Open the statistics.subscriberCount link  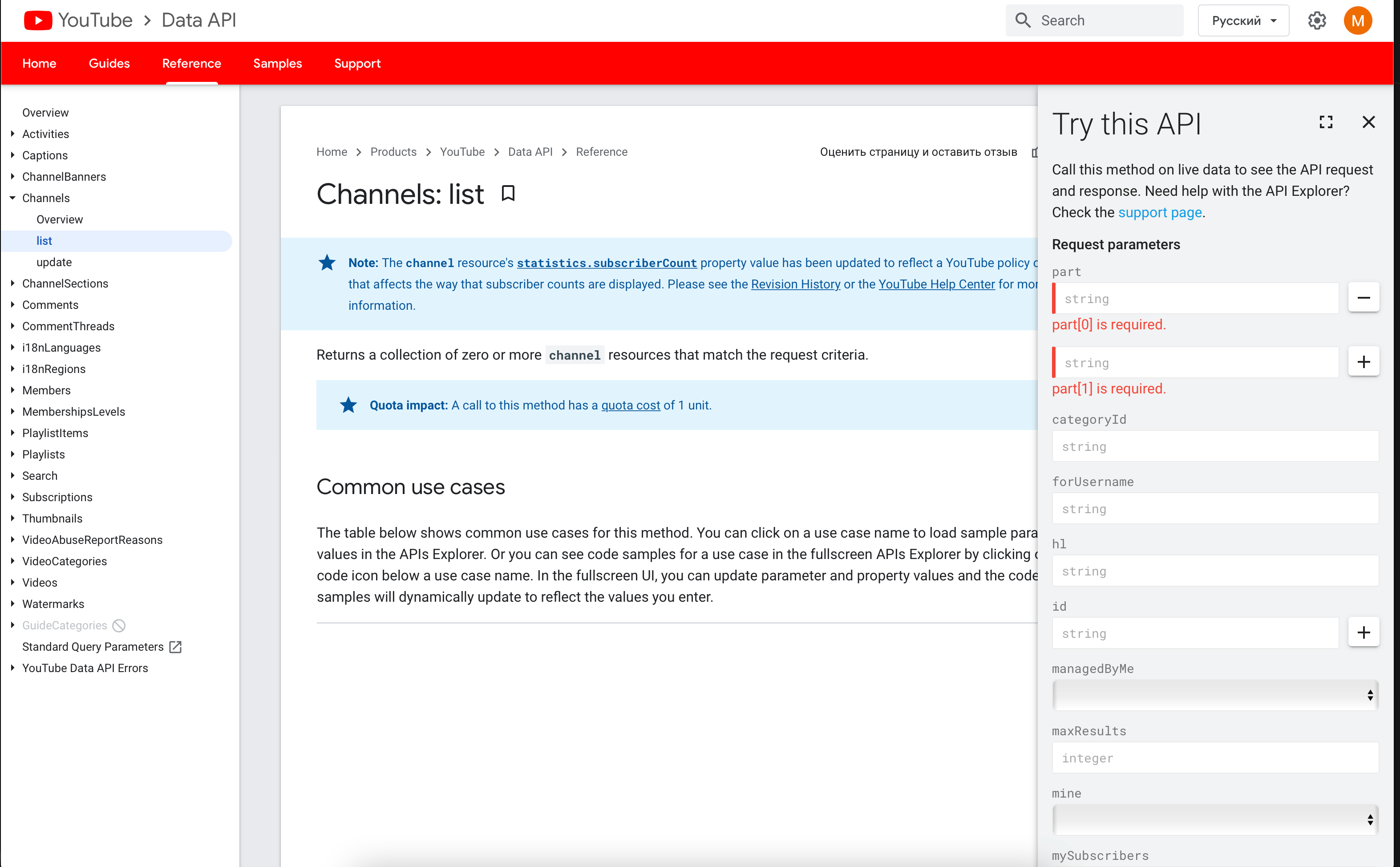[x=607, y=263]
